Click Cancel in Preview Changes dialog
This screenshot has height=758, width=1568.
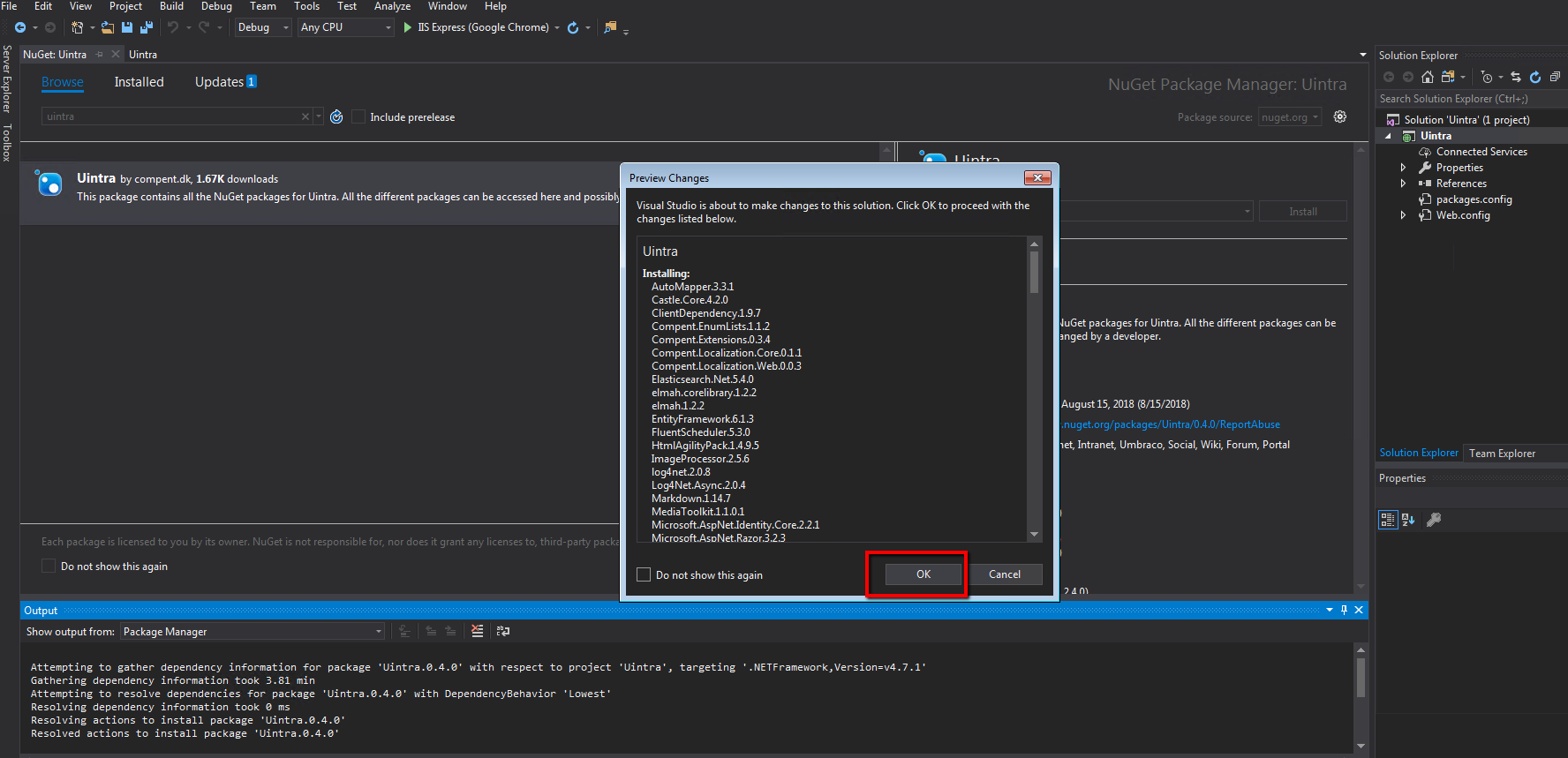coord(1005,574)
